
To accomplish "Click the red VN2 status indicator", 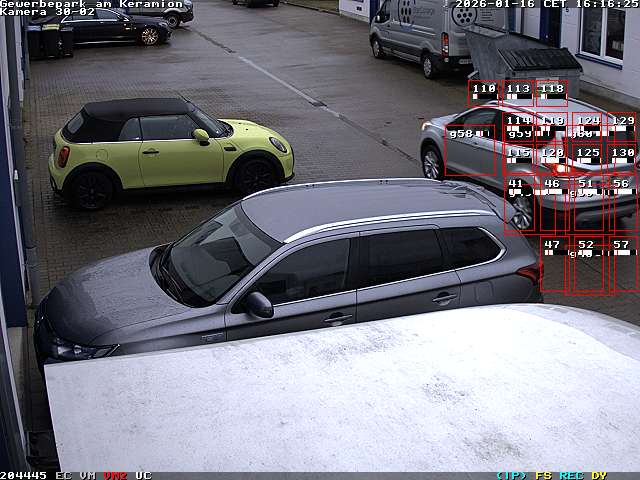I will (115, 475).
